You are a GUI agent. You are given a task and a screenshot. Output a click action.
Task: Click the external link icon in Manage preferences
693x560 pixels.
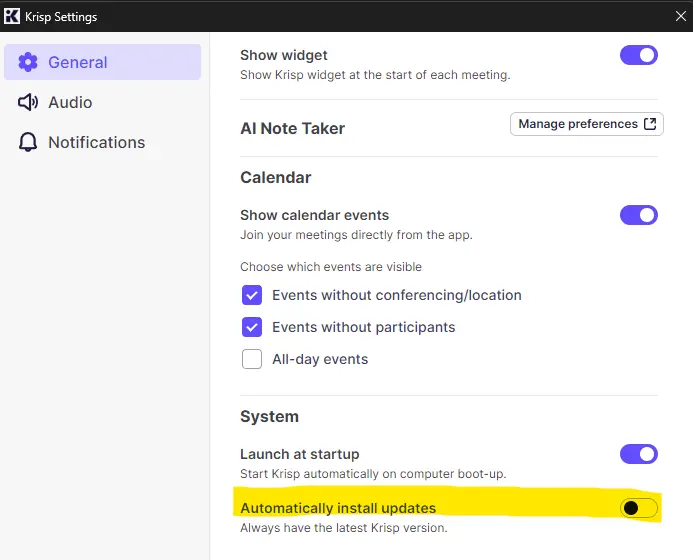pos(650,124)
